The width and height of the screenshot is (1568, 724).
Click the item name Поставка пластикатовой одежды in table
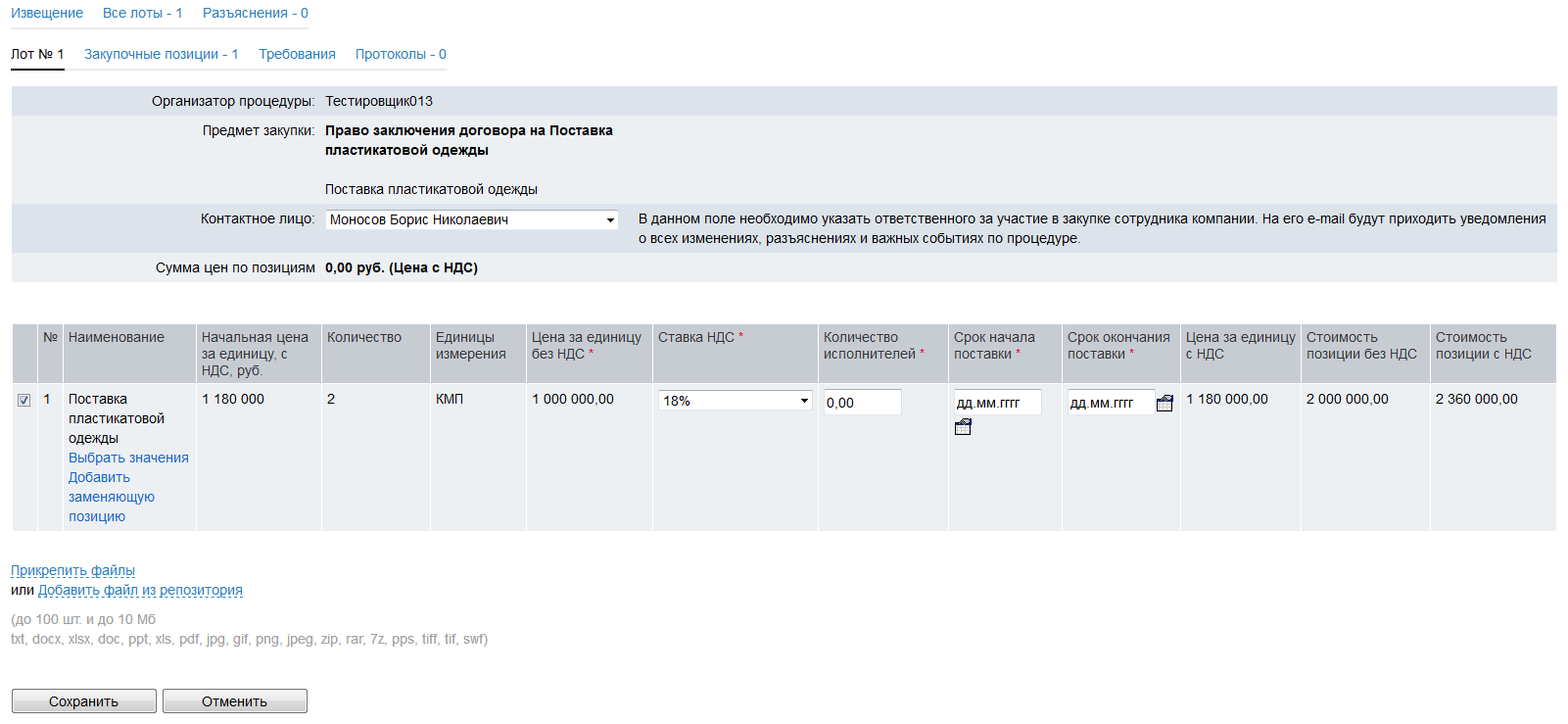[117, 418]
